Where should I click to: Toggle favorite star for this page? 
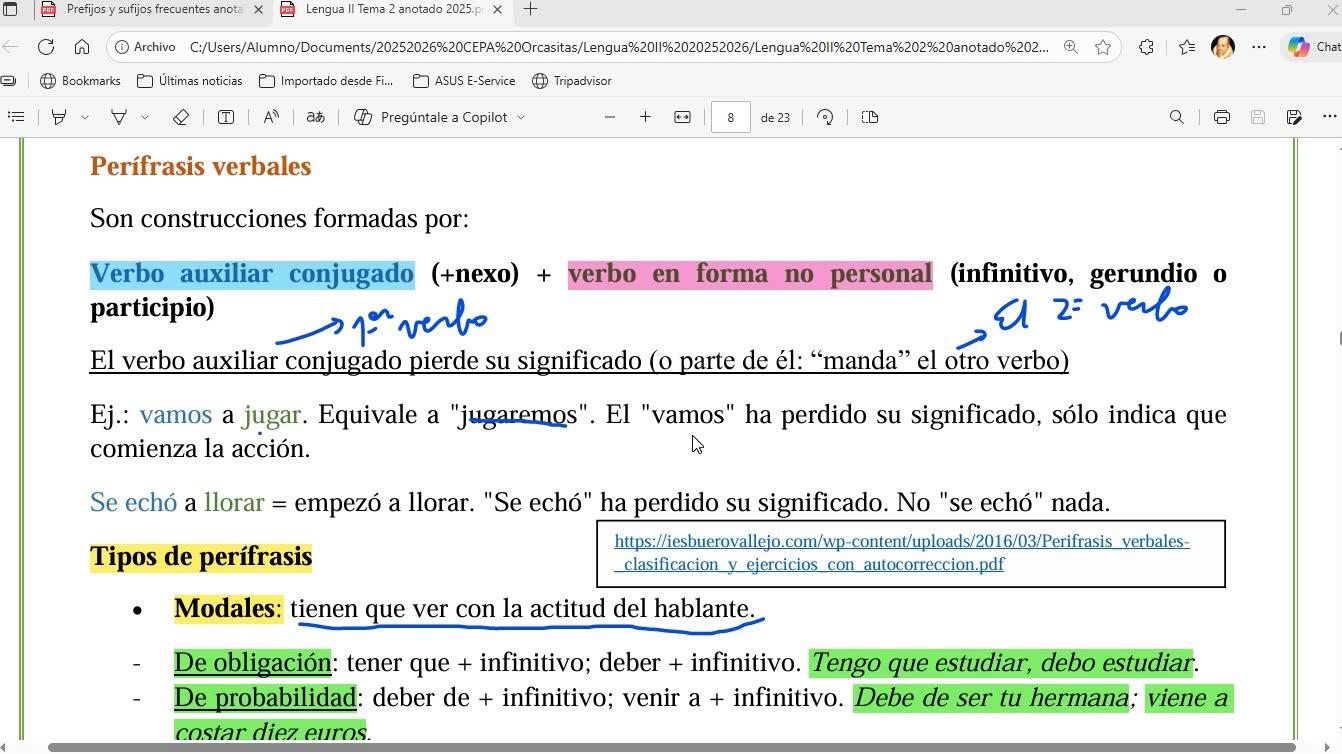coord(1103,47)
